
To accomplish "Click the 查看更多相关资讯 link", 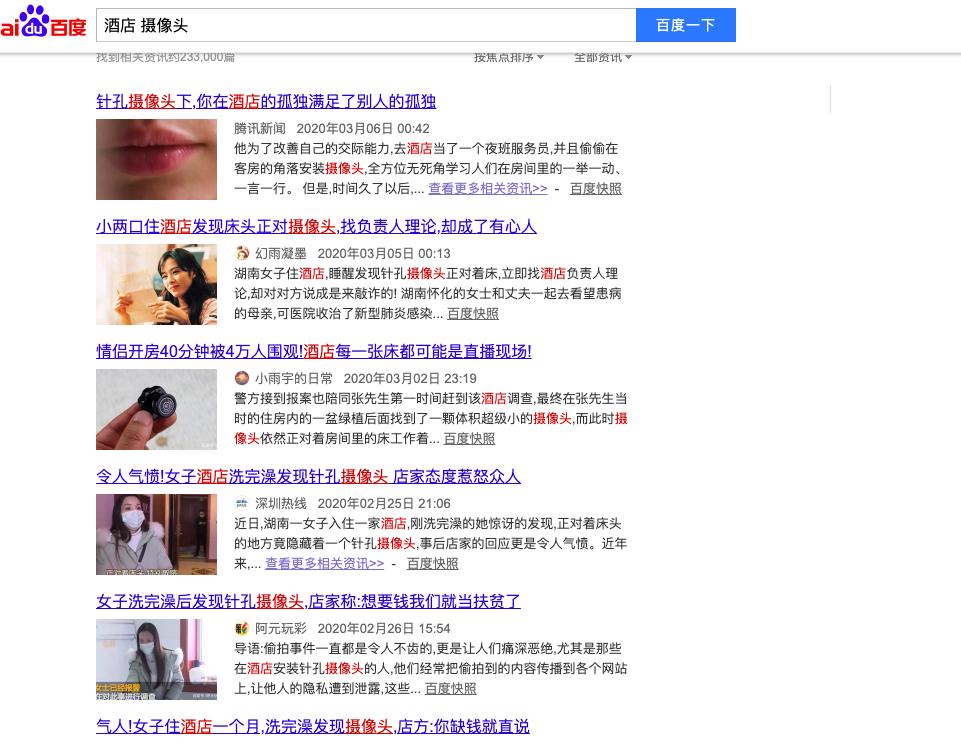I will [487, 188].
